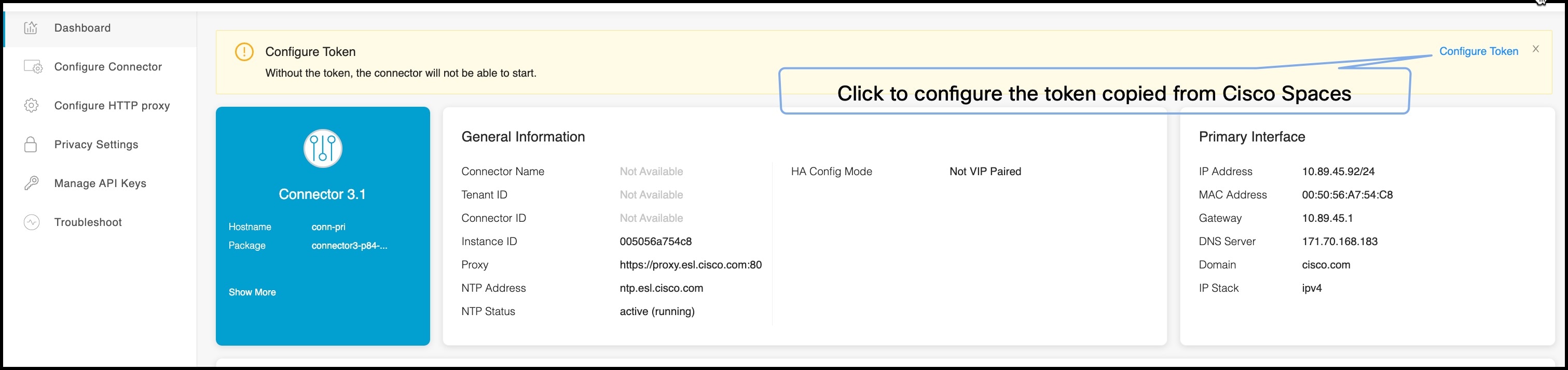Go to Configure Connector page
This screenshot has width=1568, height=370.
tap(108, 67)
